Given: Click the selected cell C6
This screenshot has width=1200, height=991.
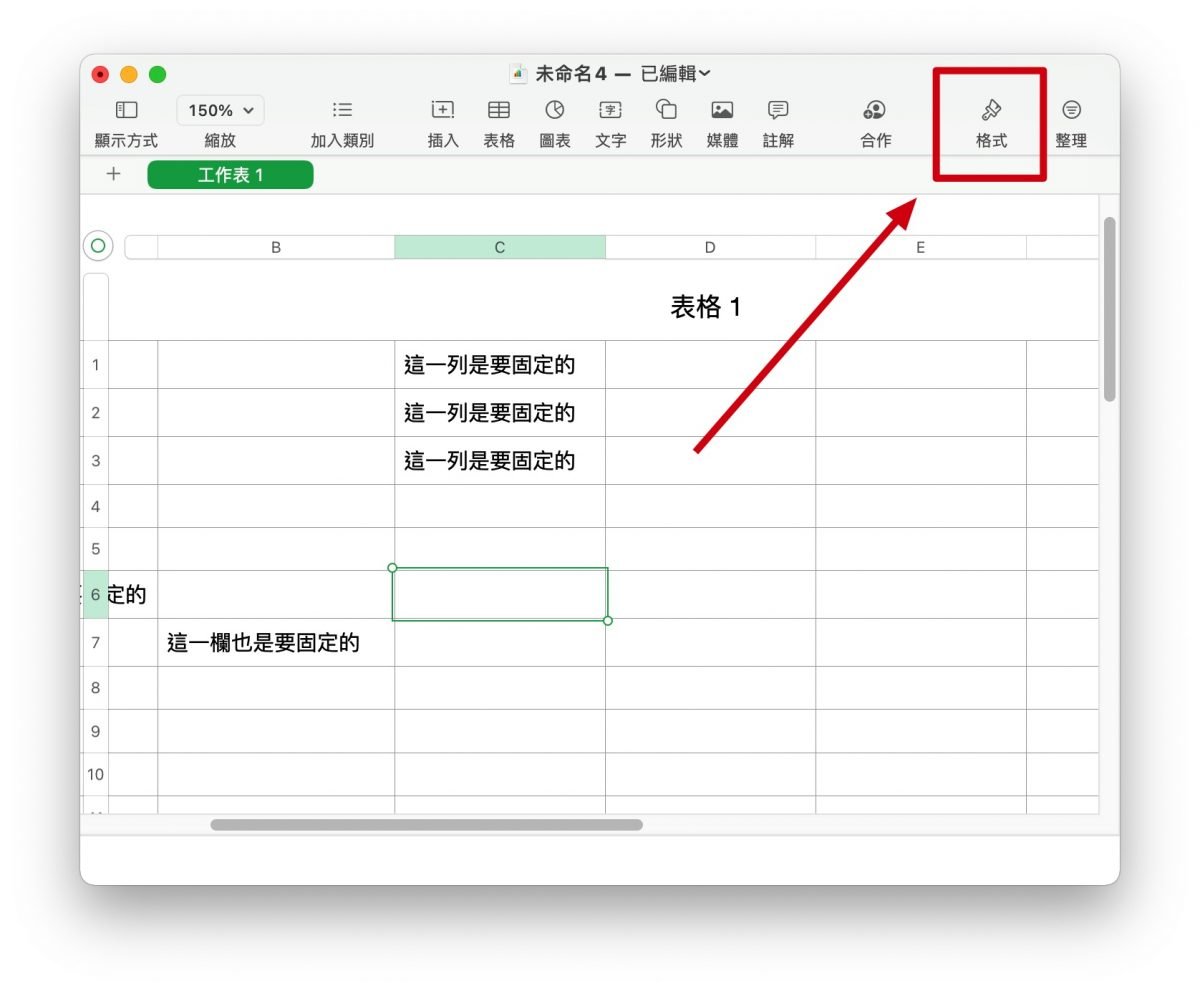Looking at the screenshot, I should tap(500, 594).
